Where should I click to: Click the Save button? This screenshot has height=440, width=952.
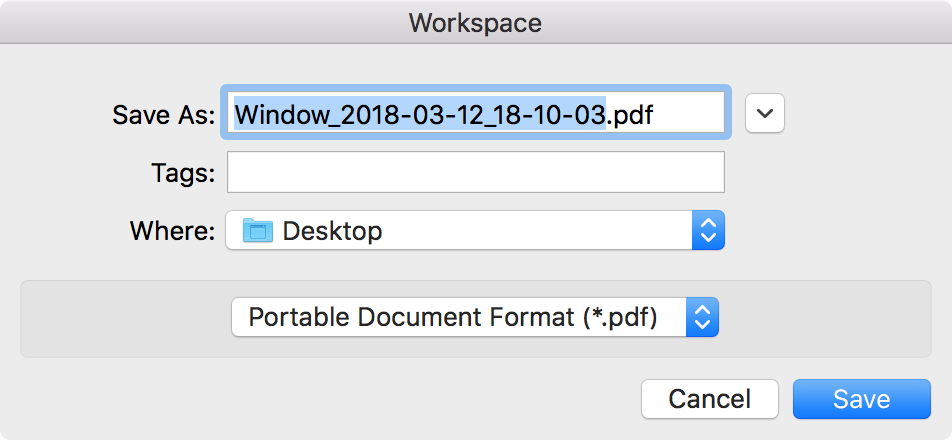pos(862,399)
